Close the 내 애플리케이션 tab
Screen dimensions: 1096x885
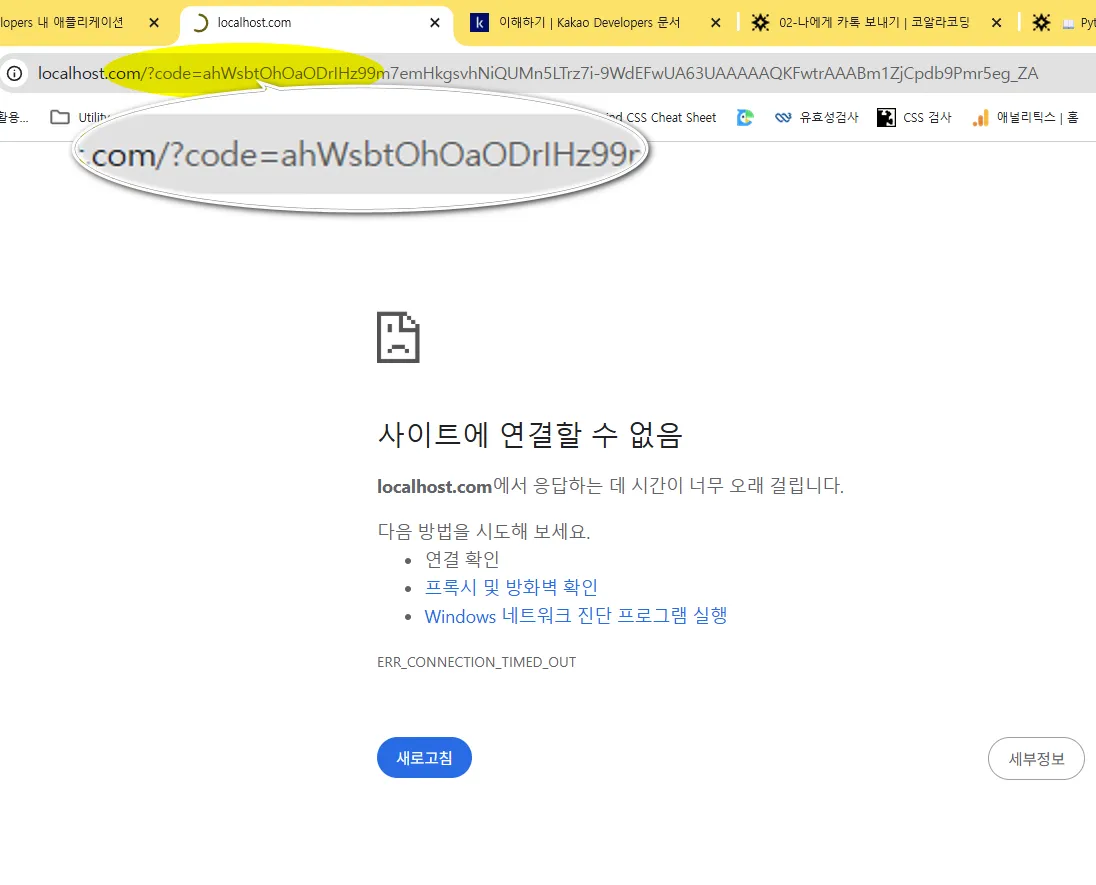point(154,22)
